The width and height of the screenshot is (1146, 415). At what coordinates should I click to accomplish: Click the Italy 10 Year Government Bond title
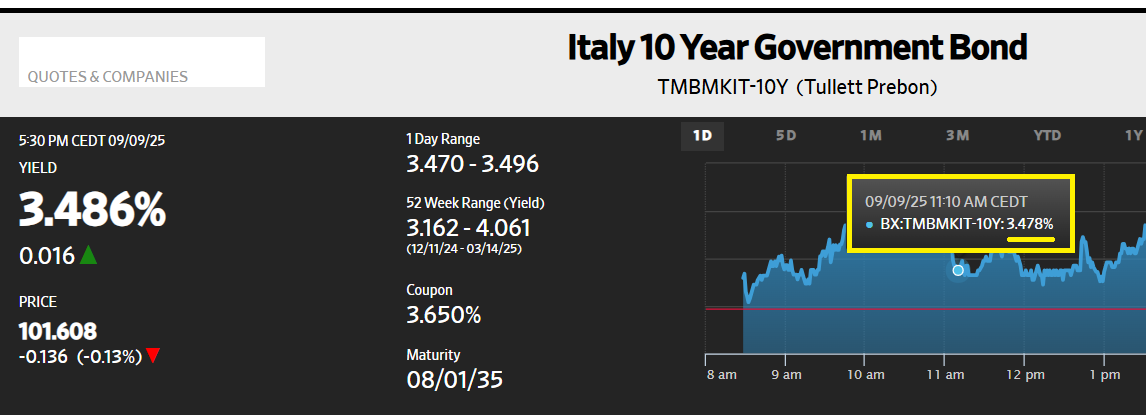coord(797,47)
